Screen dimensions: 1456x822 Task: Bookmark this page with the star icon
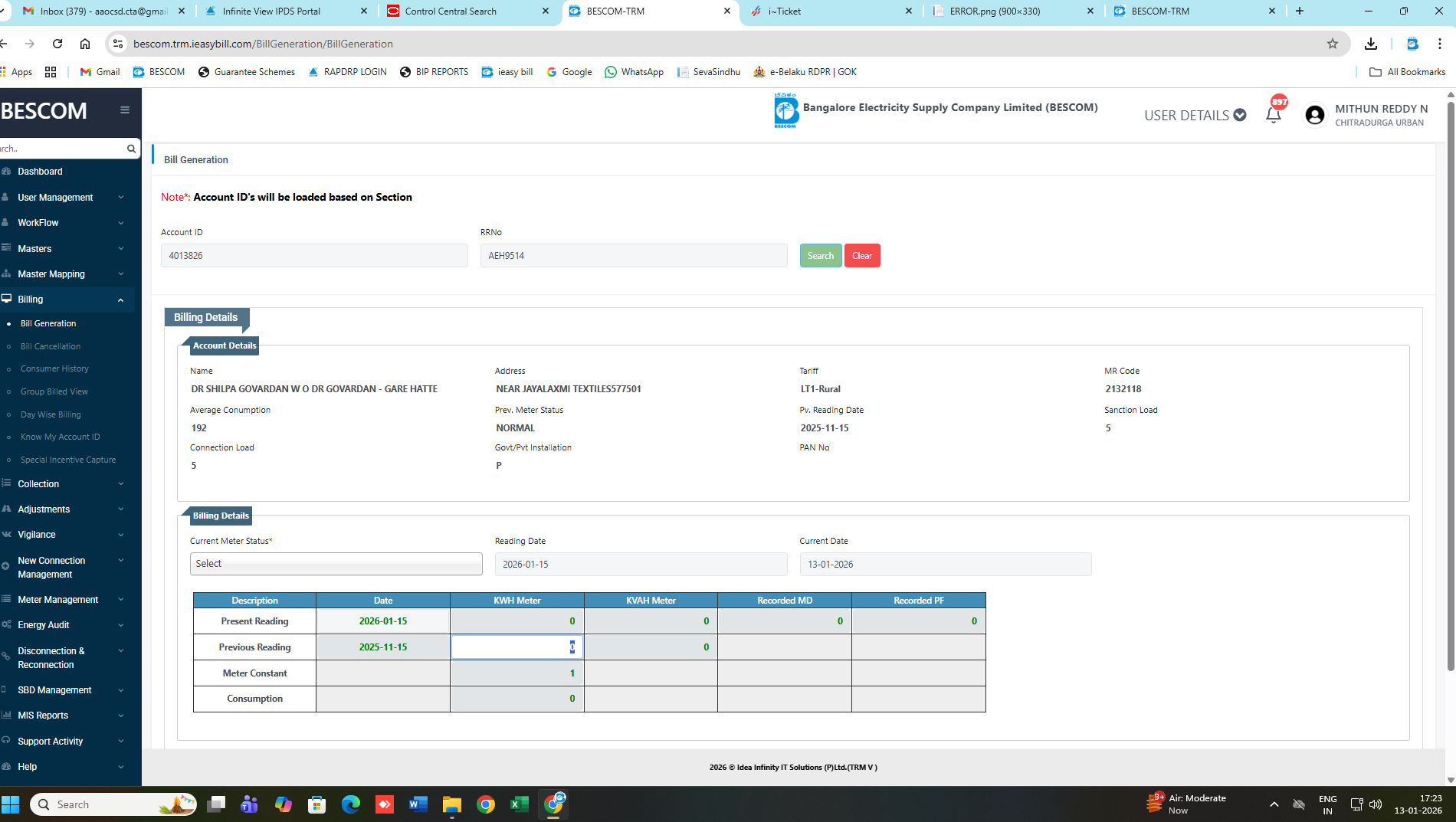point(1332,44)
